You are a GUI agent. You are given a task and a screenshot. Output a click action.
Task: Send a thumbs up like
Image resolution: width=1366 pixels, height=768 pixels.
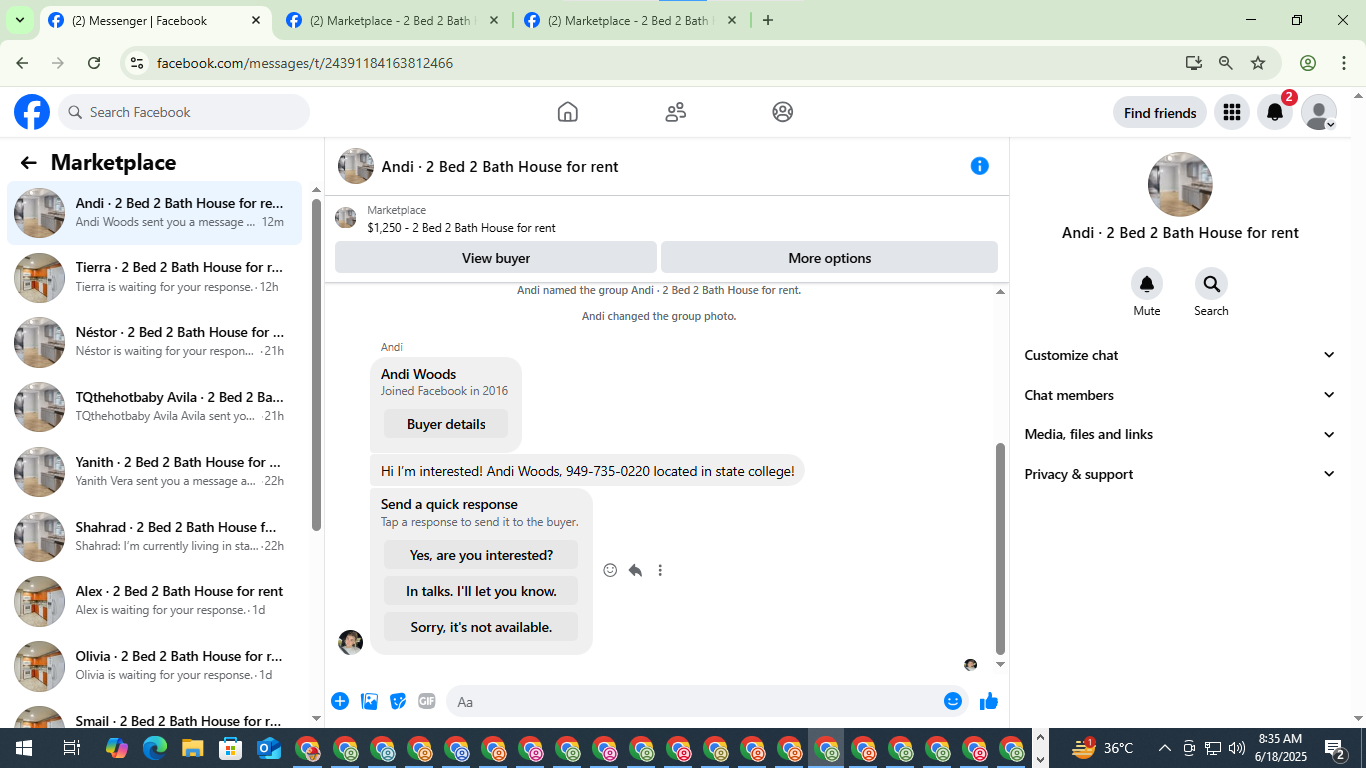coord(989,701)
